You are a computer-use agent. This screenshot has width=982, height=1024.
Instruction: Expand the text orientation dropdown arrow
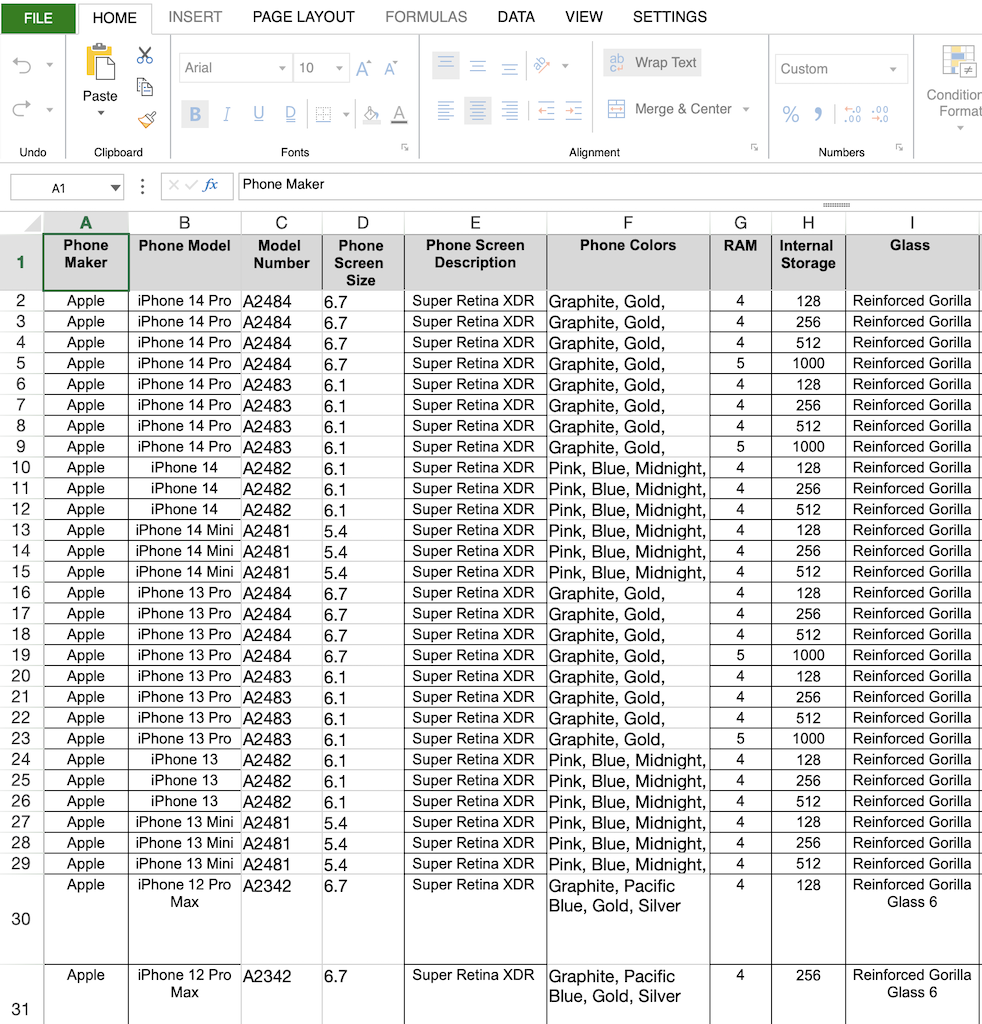coord(565,66)
